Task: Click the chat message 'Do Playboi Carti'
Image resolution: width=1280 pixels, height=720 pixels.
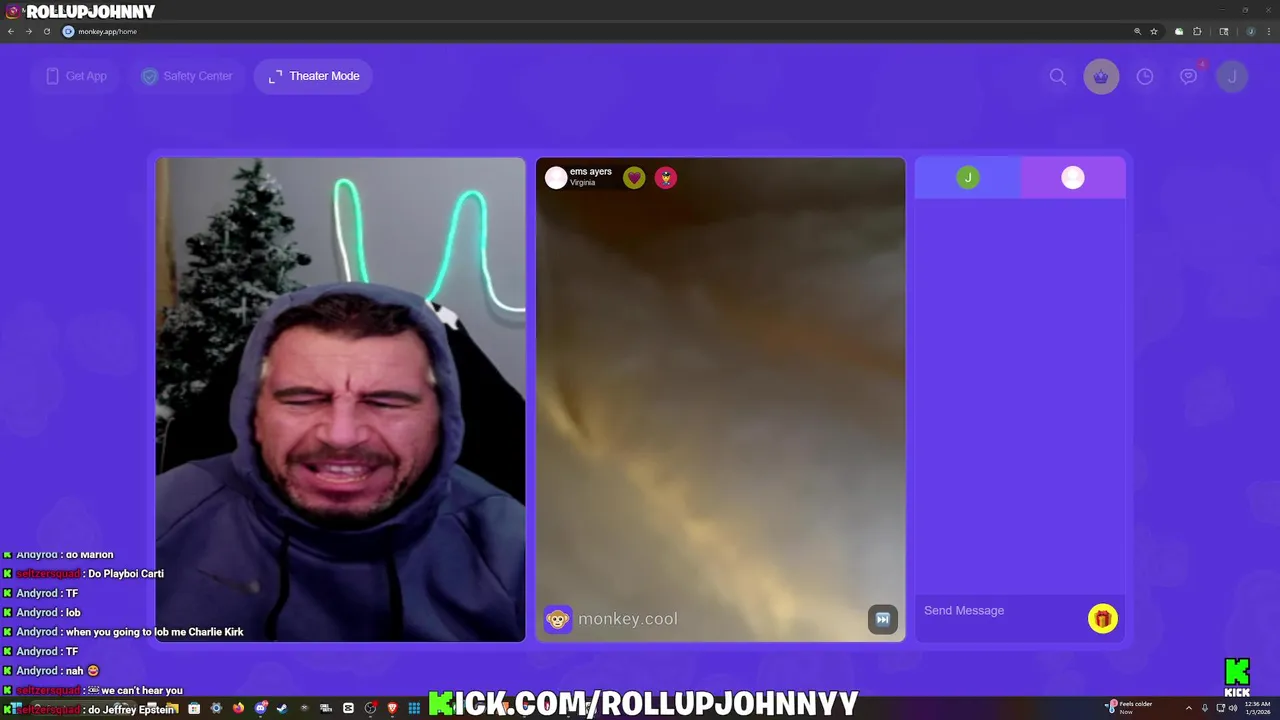Action: click(x=126, y=574)
